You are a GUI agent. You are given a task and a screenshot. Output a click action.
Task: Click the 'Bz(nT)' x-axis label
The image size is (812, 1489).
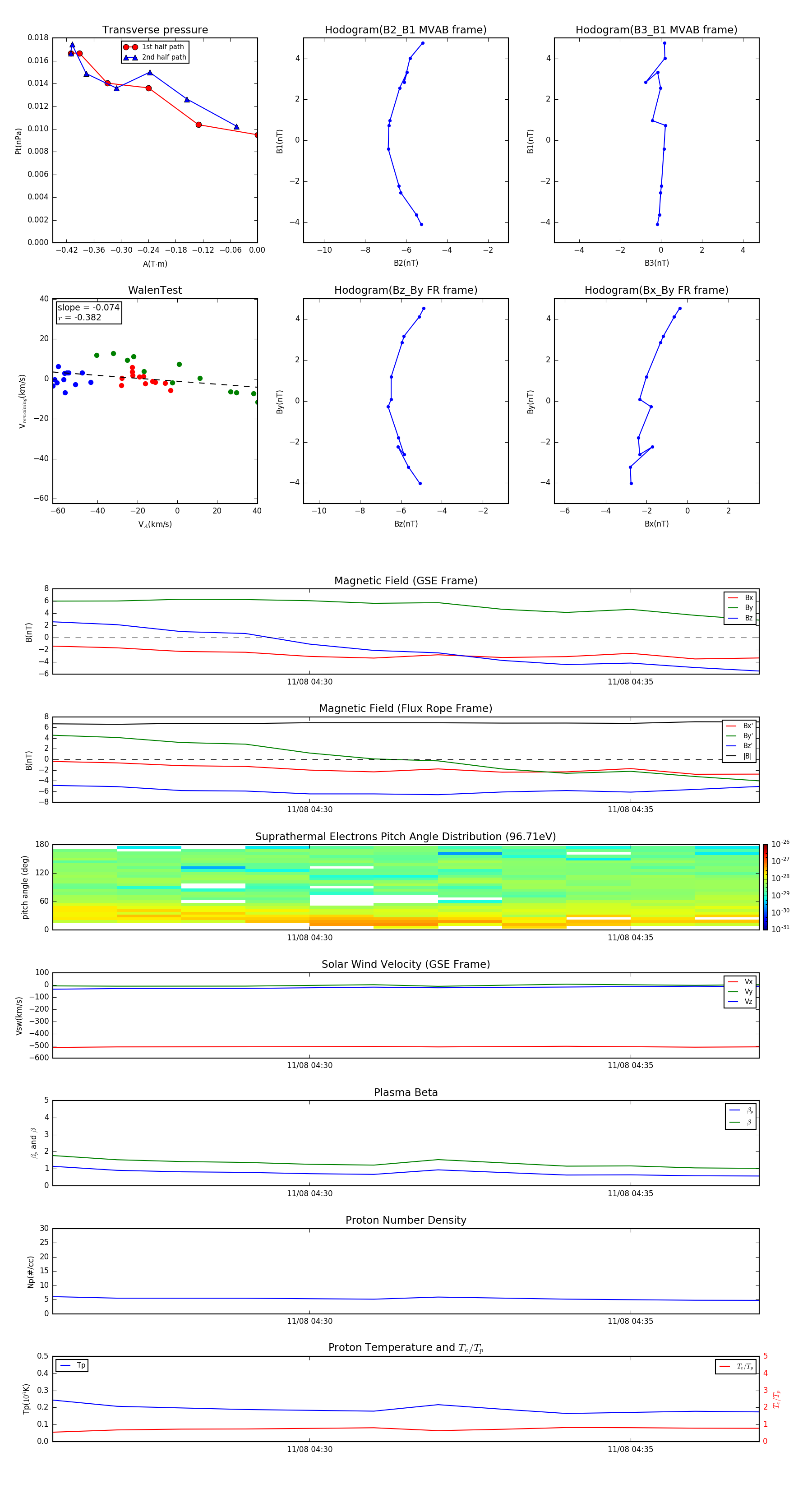406,524
